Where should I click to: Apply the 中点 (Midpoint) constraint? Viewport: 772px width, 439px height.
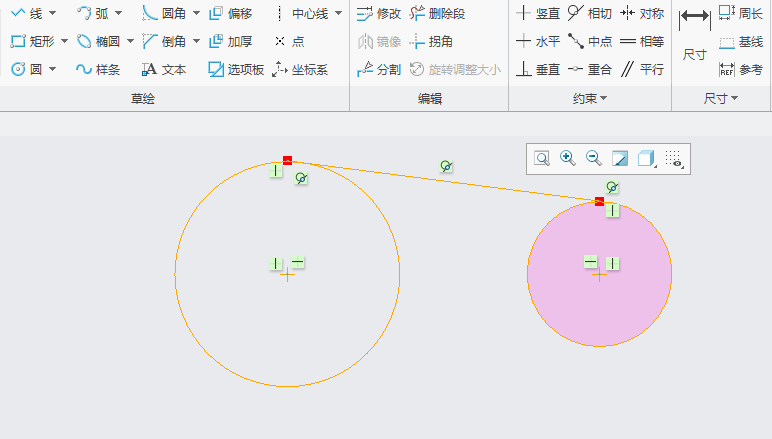click(x=589, y=41)
